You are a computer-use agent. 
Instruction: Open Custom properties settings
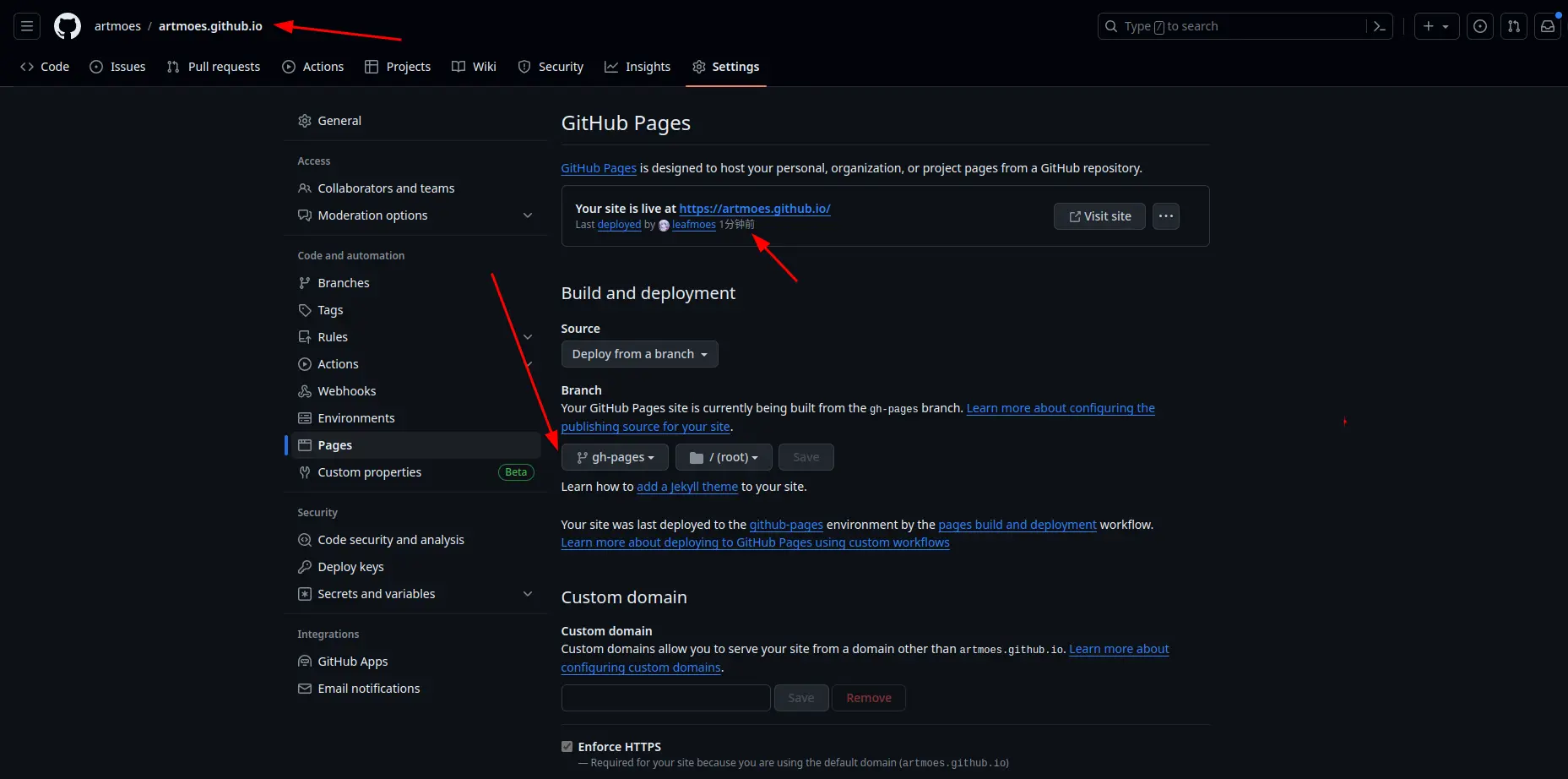(x=415, y=472)
